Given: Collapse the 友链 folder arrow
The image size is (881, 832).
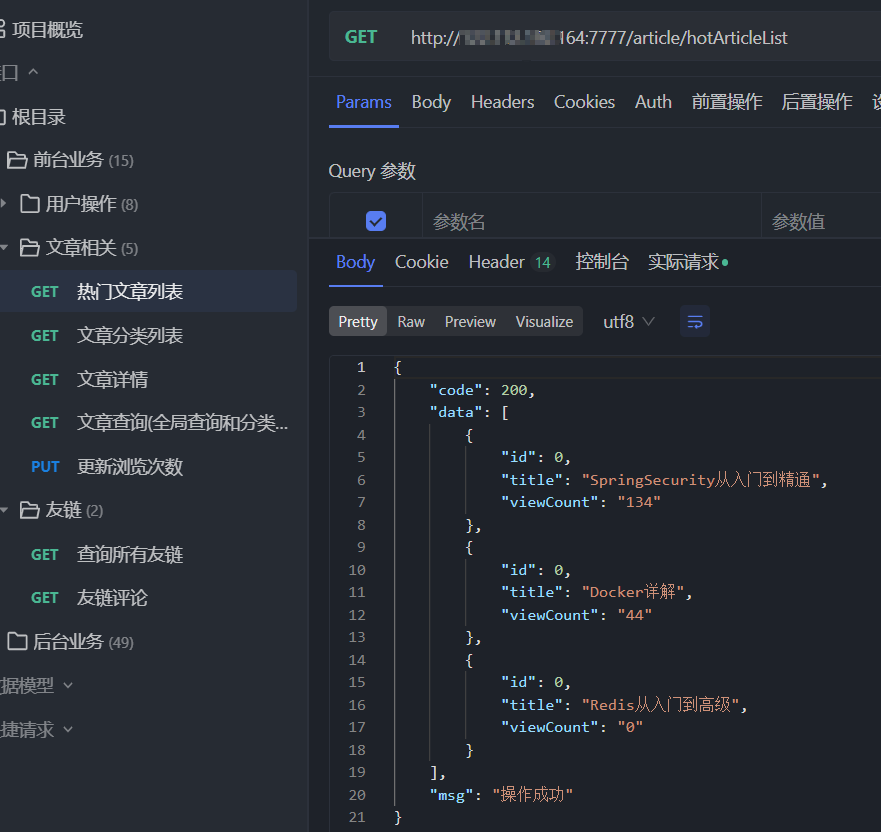Looking at the screenshot, I should click(x=3, y=510).
